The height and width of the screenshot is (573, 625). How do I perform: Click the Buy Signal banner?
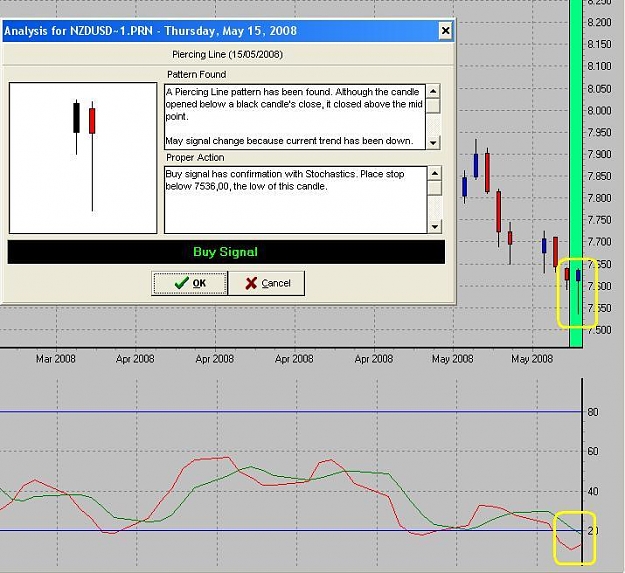pos(226,252)
